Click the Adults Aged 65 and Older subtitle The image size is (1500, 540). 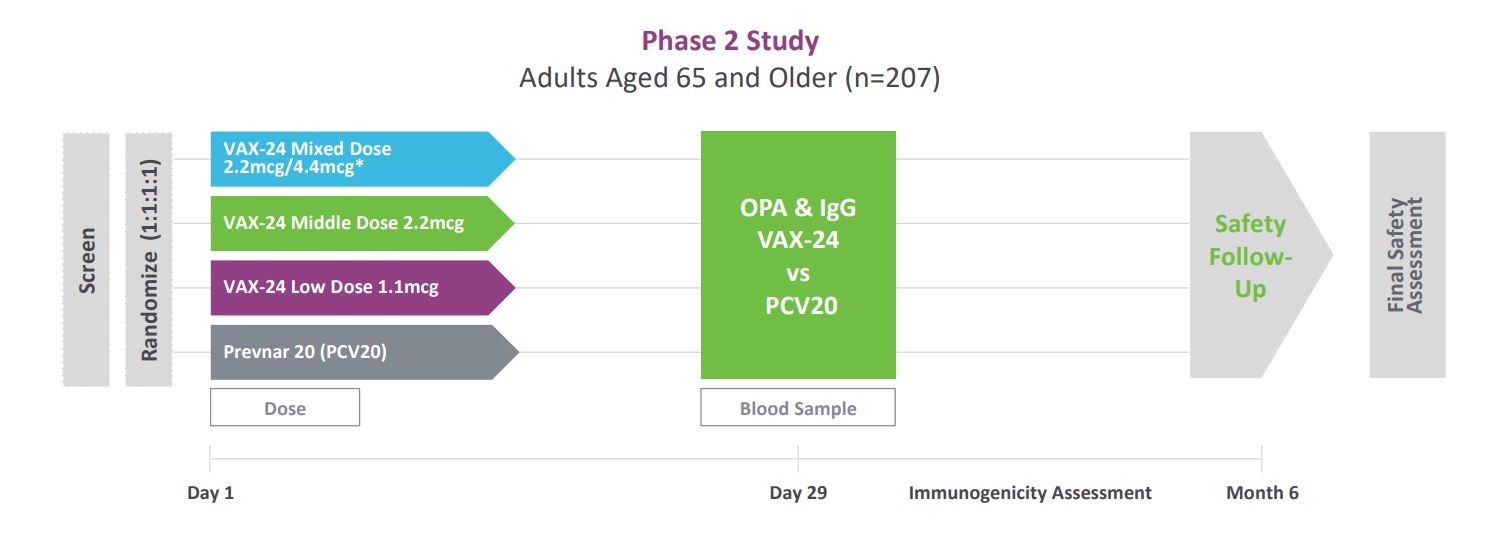point(730,78)
